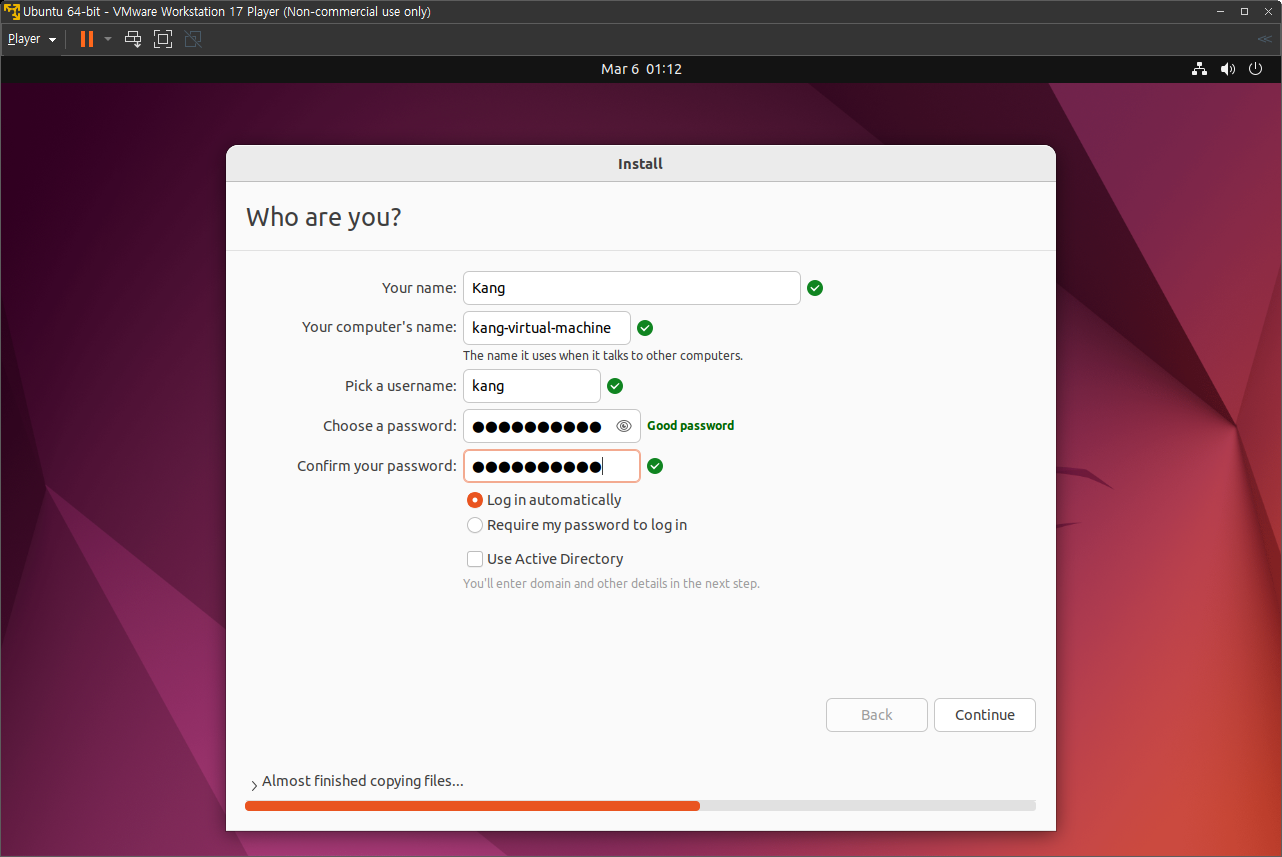Click the VMware application icon in title bar
Viewport: 1282px width, 857px height.
(12, 11)
